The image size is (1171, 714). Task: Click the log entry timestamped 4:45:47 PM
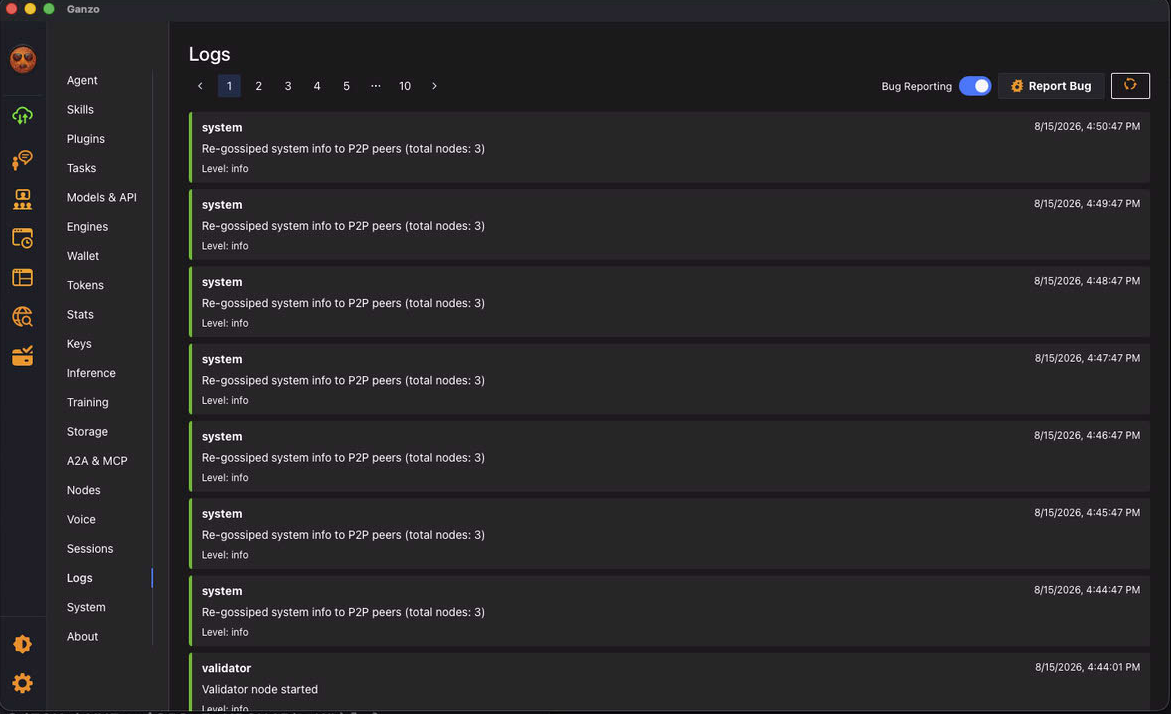click(x=669, y=533)
